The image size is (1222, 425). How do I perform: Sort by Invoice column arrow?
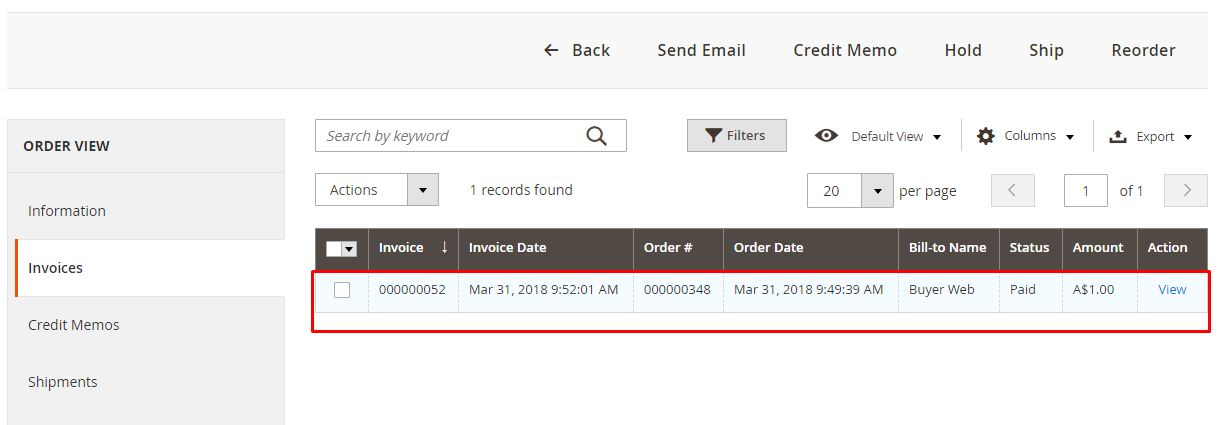click(x=444, y=247)
